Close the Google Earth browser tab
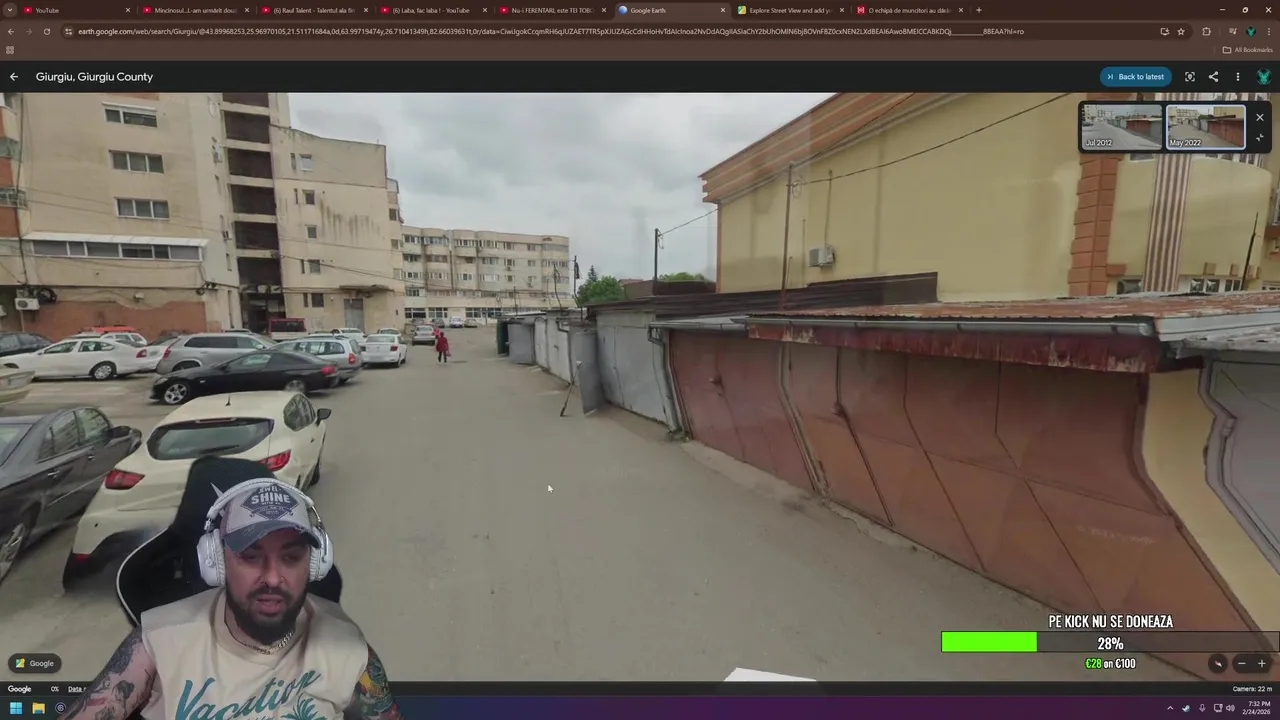The width and height of the screenshot is (1280, 720). [x=723, y=10]
